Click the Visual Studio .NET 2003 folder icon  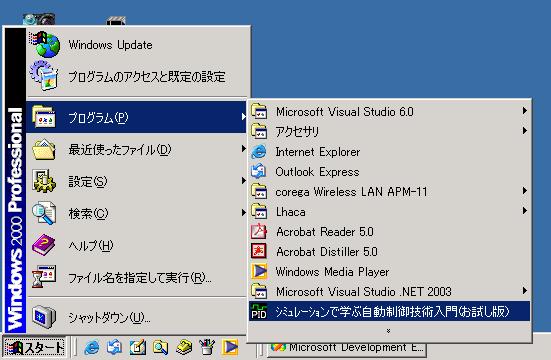pyautogui.click(x=259, y=291)
